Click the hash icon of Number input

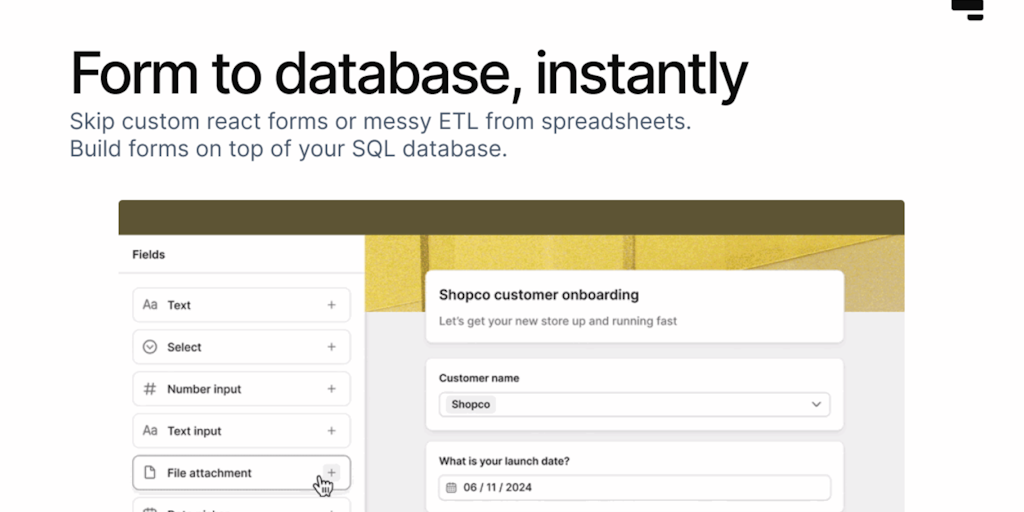coord(150,389)
